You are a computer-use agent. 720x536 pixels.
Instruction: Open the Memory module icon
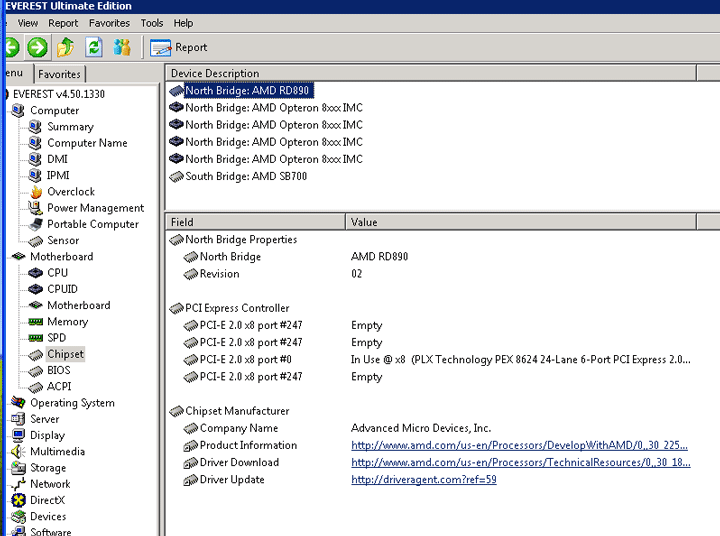tap(35, 322)
